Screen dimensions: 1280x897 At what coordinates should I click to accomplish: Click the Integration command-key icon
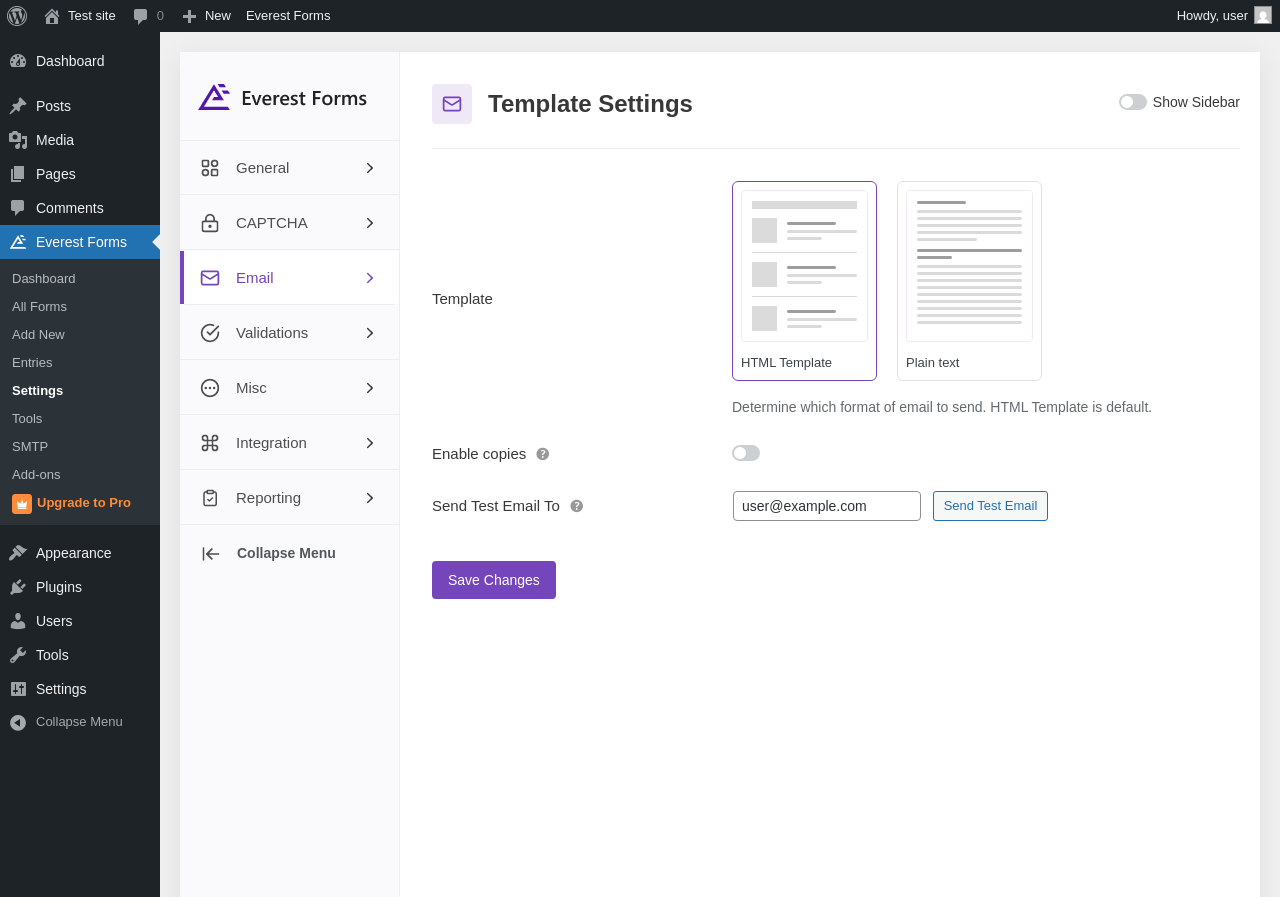pyautogui.click(x=210, y=443)
